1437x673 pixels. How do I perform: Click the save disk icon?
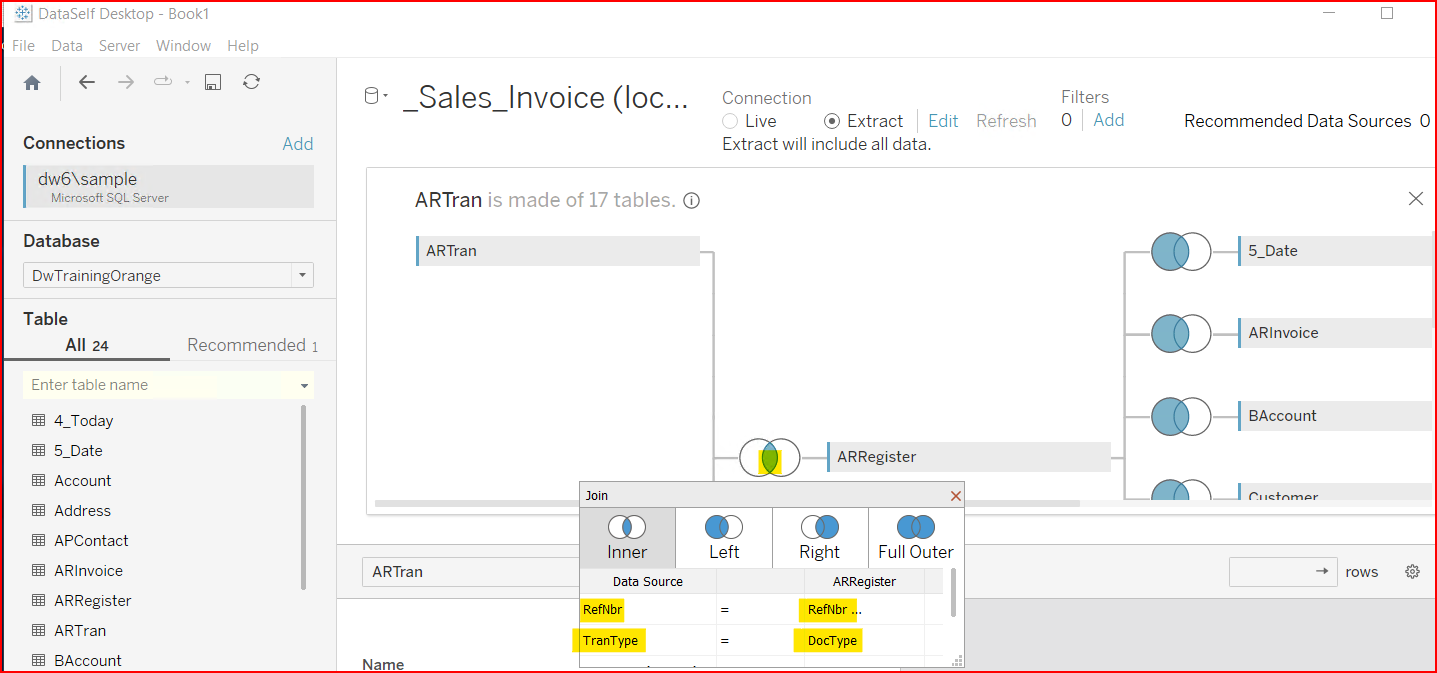click(x=212, y=83)
